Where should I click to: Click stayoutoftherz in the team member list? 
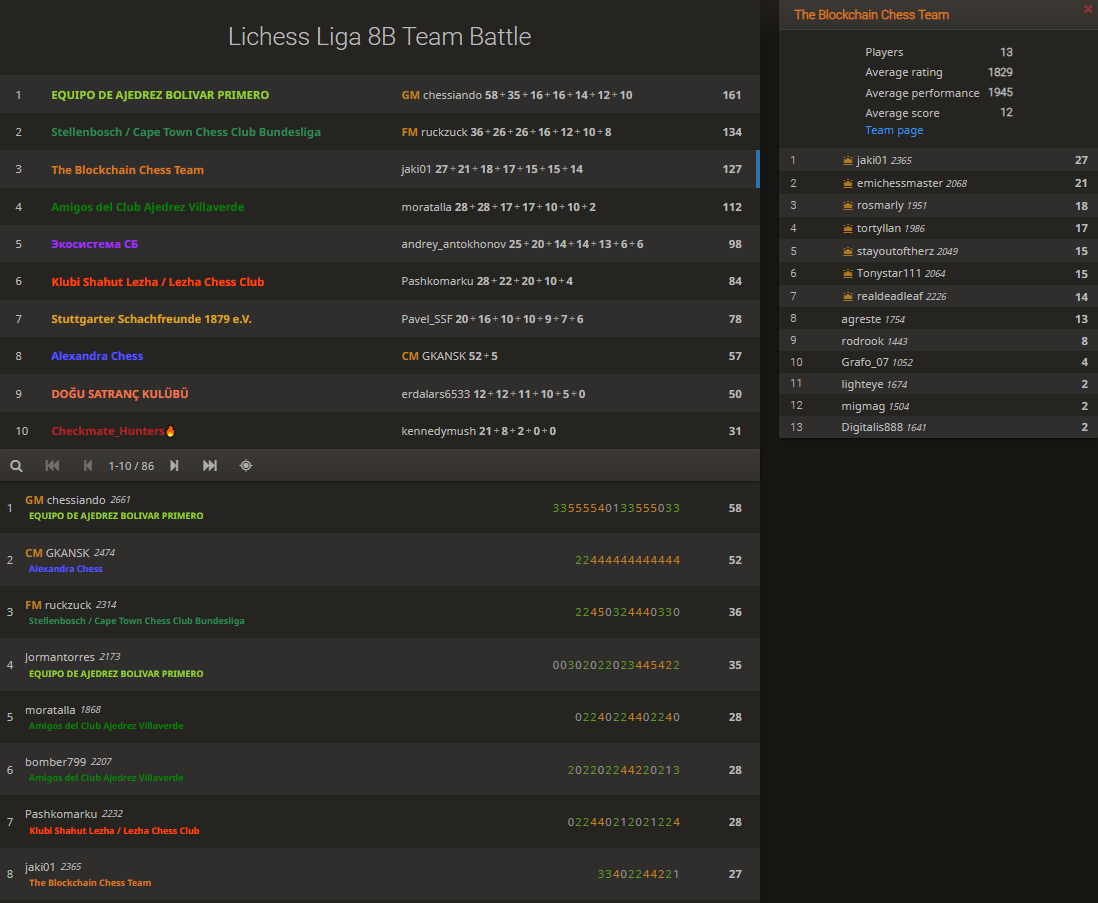pos(896,251)
